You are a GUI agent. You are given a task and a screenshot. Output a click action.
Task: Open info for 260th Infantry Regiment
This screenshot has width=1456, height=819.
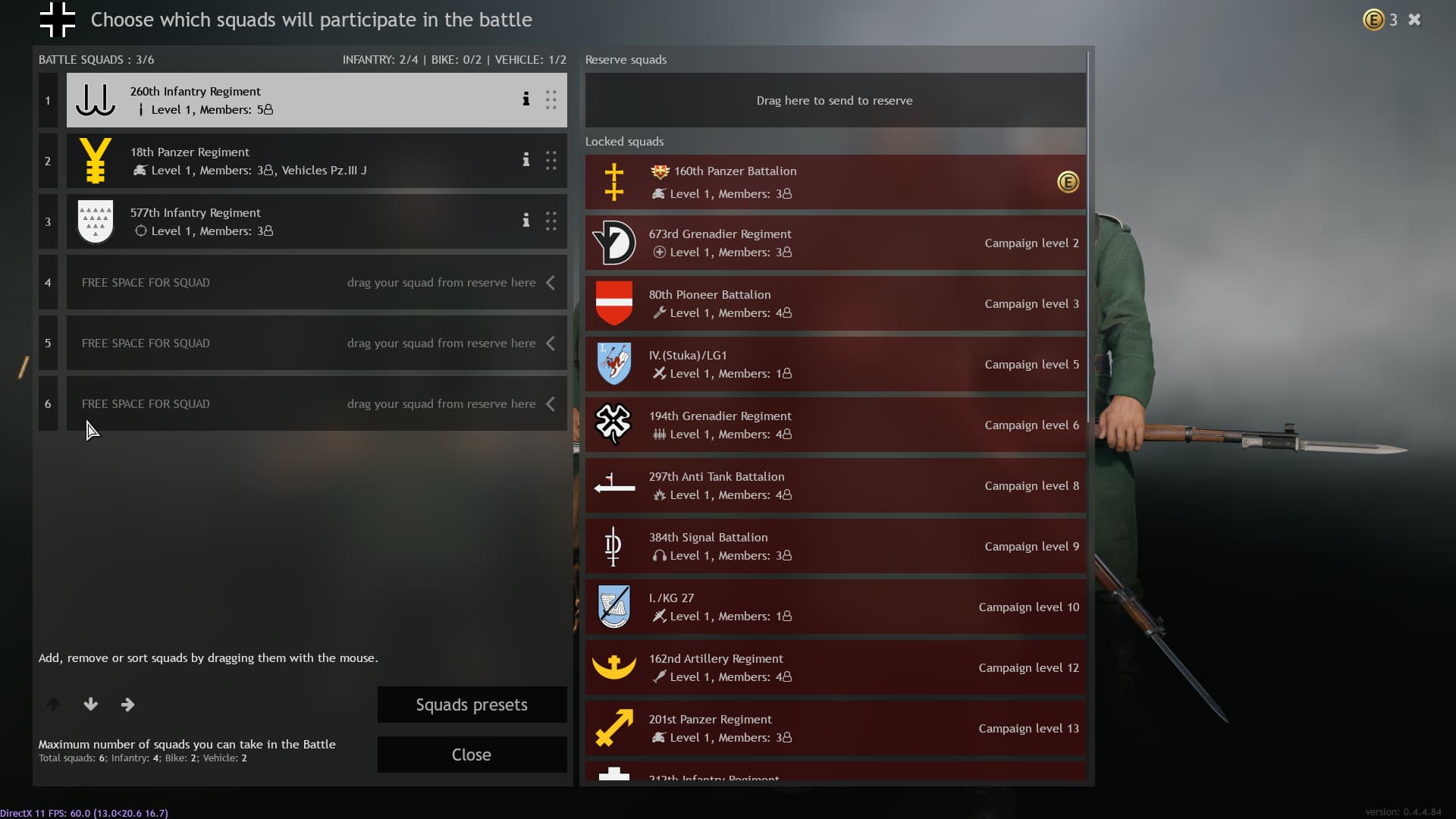[526, 99]
